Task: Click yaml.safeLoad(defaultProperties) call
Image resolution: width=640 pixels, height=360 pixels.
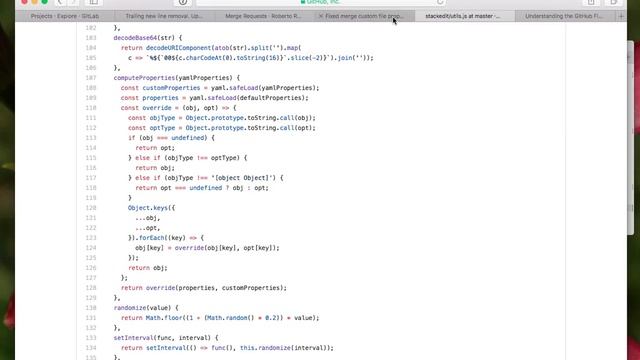Action: coord(249,98)
